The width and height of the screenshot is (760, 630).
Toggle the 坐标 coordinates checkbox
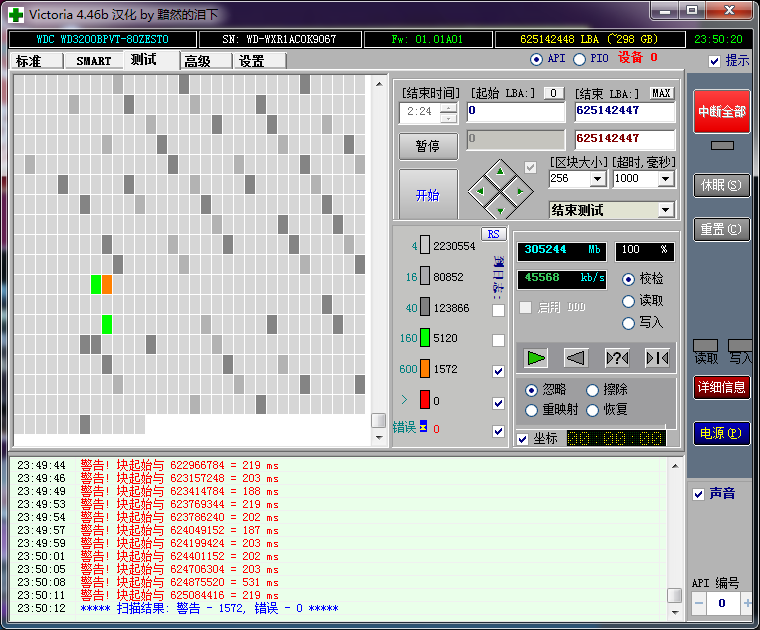coord(522,439)
